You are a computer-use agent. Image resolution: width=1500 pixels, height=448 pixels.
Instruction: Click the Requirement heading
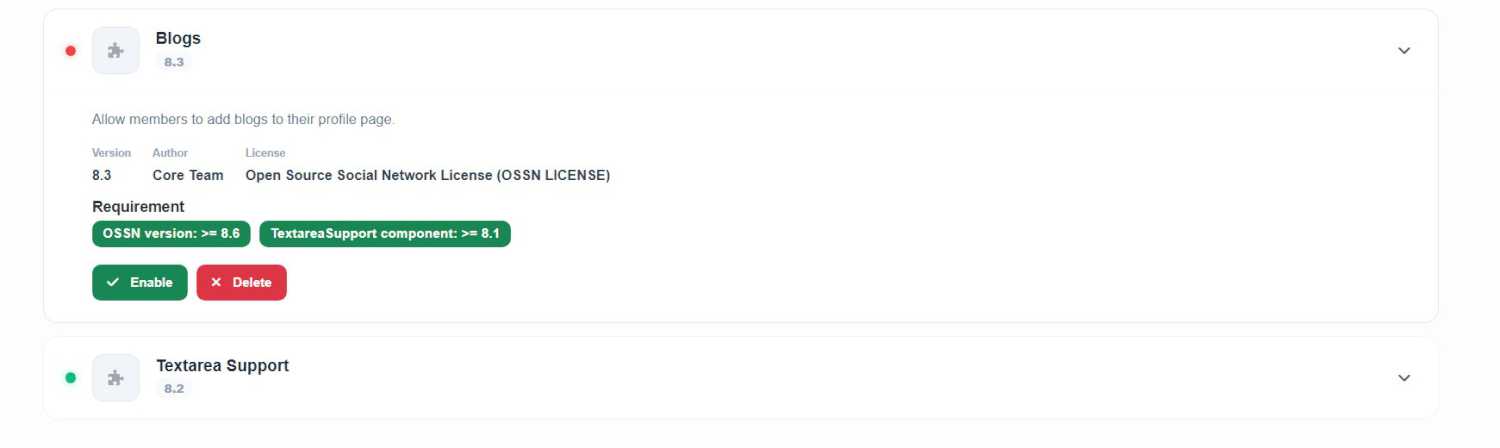click(x=138, y=207)
